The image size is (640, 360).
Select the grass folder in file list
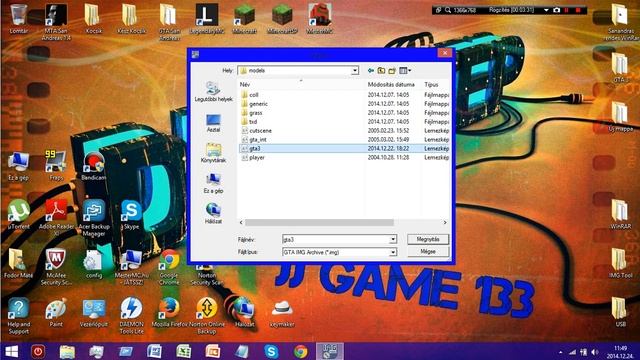256,113
